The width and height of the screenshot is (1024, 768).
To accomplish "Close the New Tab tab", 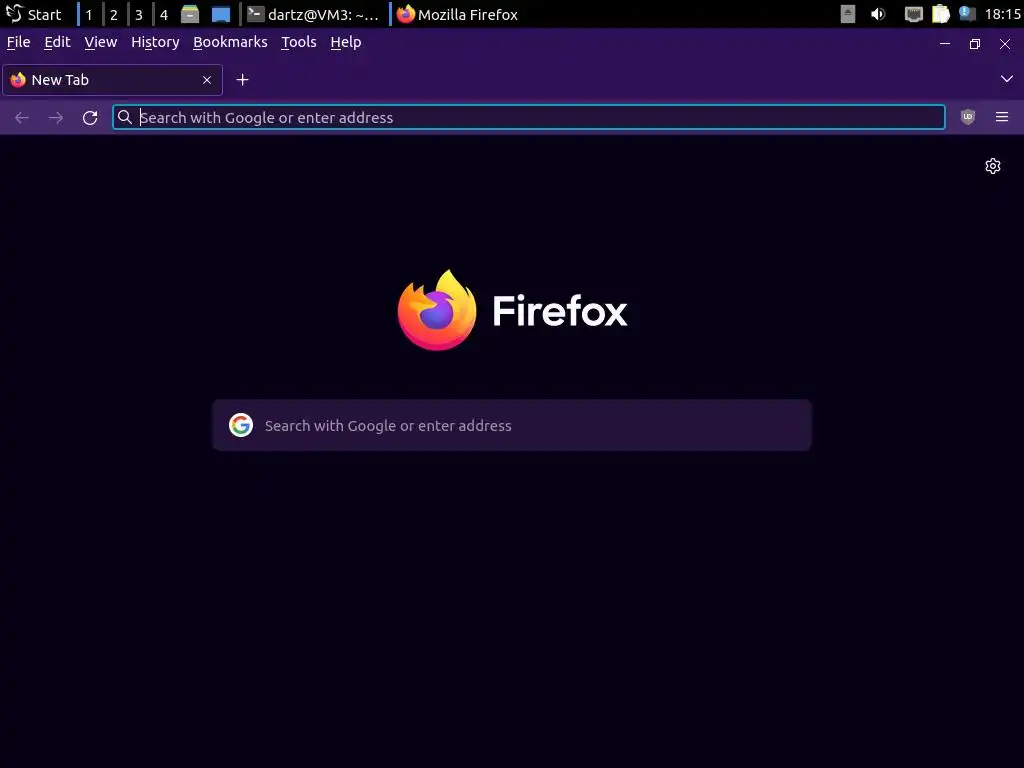I will pos(207,80).
